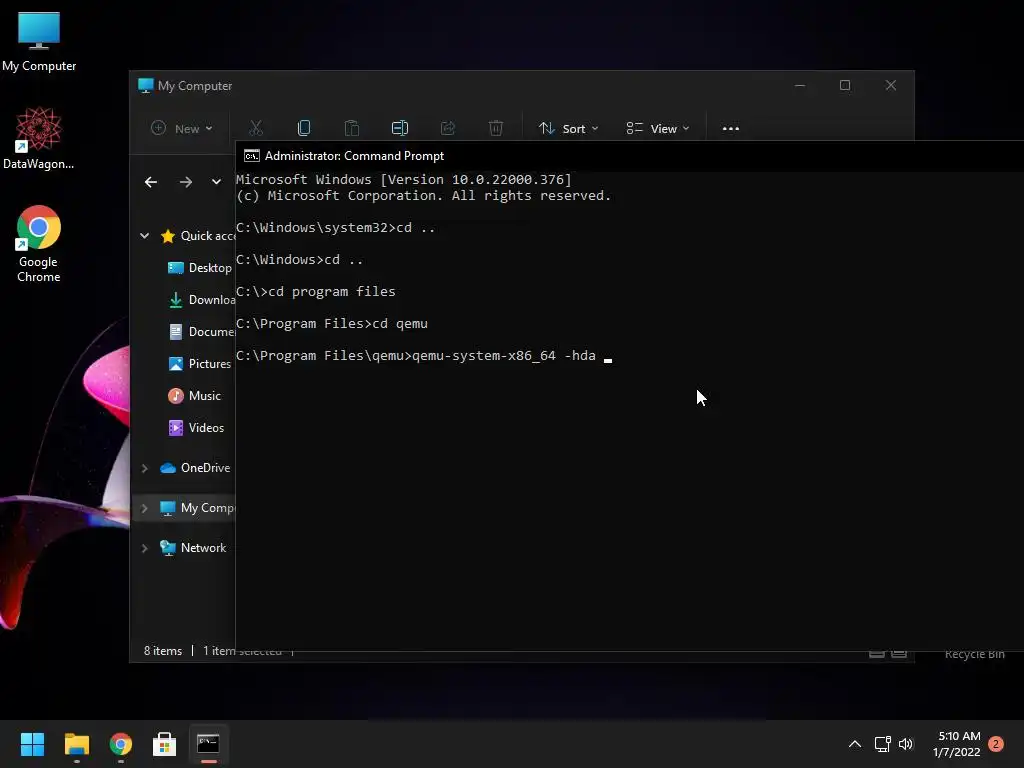Open Google Chrome desktop shortcut
This screenshot has width=1024, height=768.
pos(39,243)
